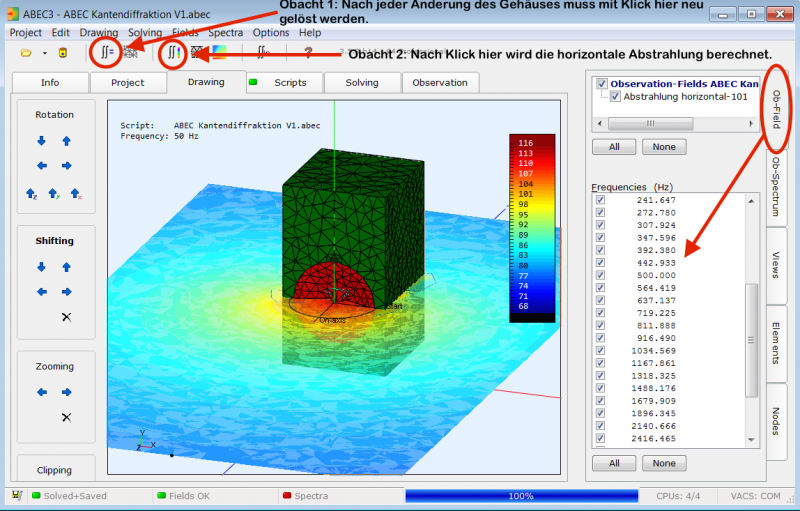800x511 pixels.
Task: Click the rainbow color field toolbar icon
Action: click(x=220, y=52)
